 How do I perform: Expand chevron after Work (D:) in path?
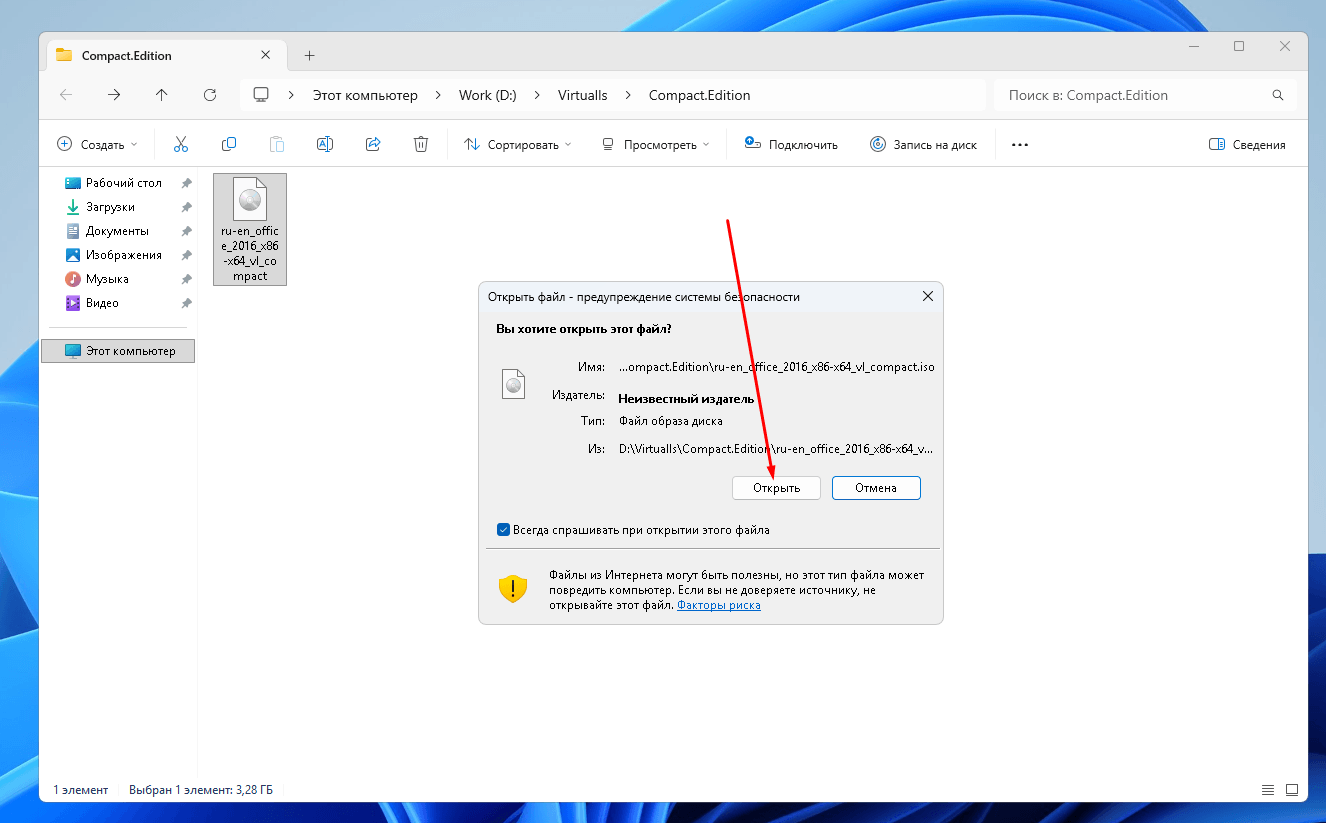pyautogui.click(x=536, y=95)
